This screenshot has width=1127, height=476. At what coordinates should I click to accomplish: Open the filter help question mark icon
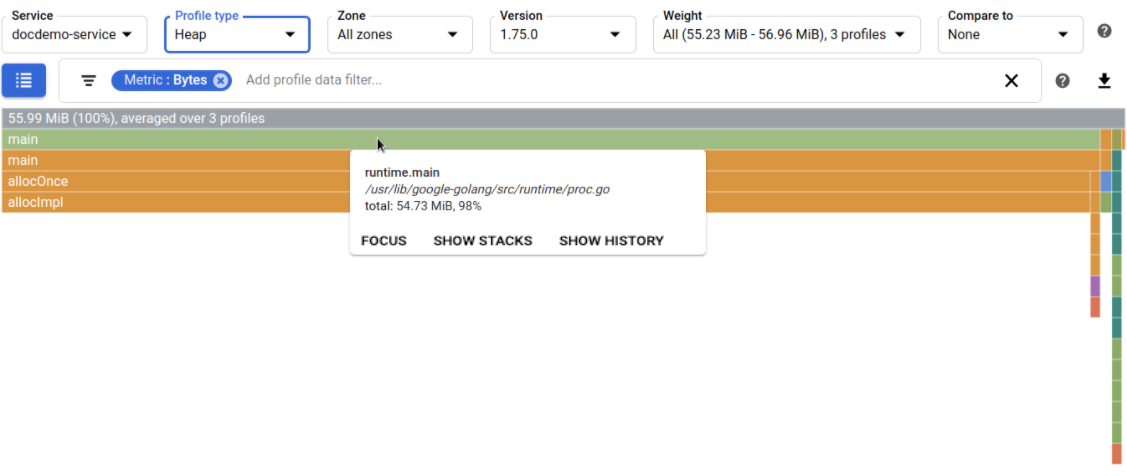(x=1063, y=81)
